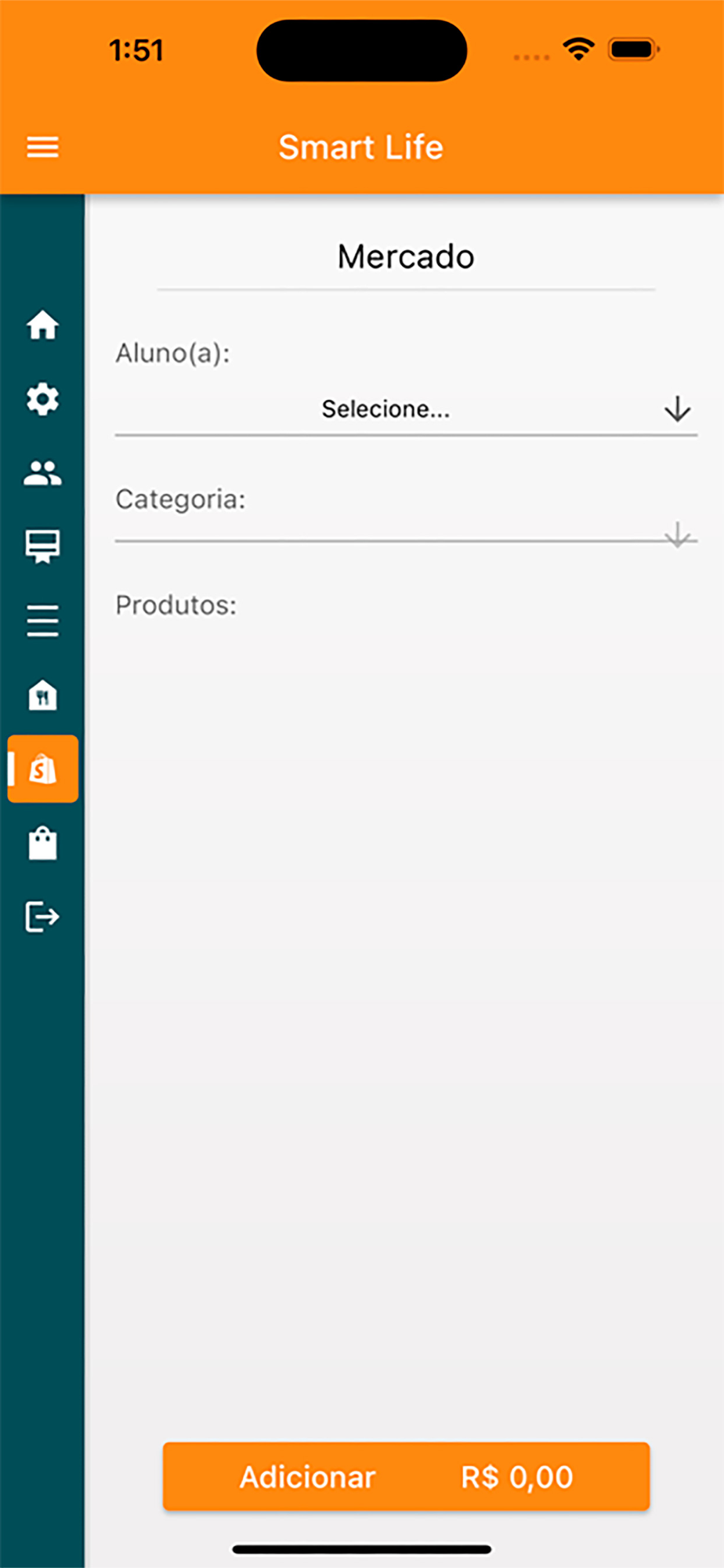Click the Produtos: label
The image size is (724, 1568).
click(176, 605)
